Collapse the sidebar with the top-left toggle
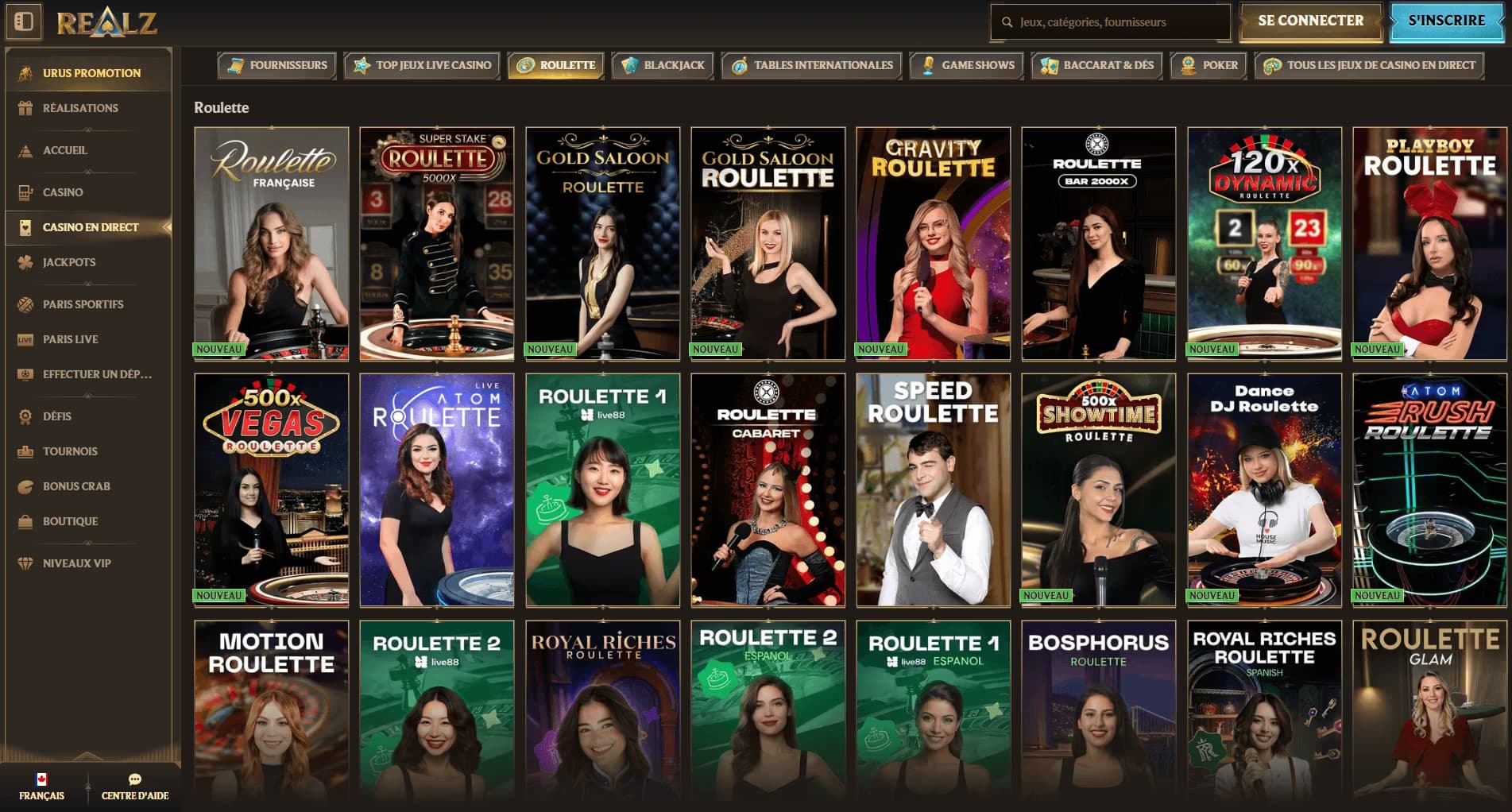The width and height of the screenshot is (1512, 812). (24, 21)
